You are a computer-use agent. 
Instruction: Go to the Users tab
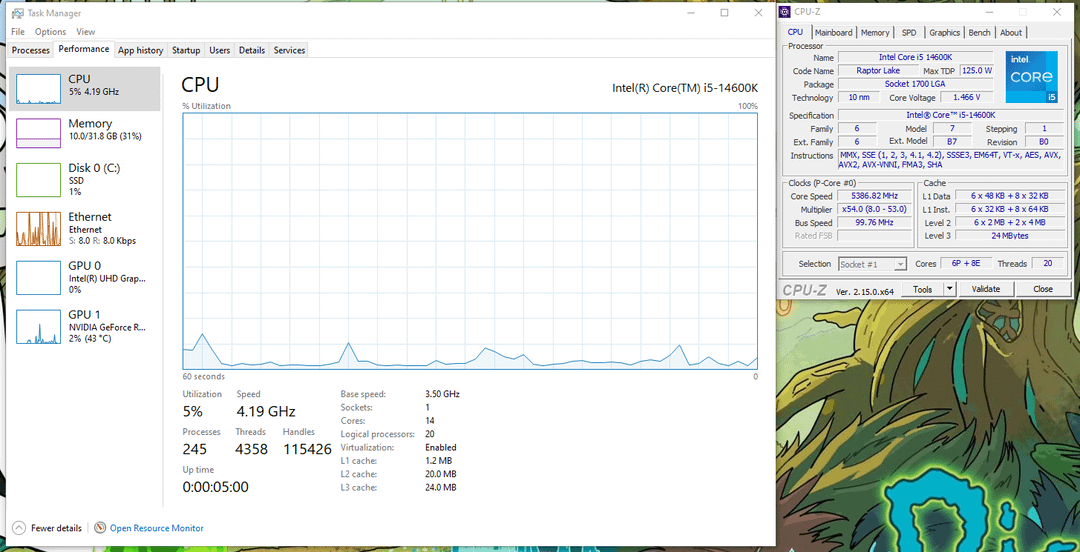coord(220,50)
